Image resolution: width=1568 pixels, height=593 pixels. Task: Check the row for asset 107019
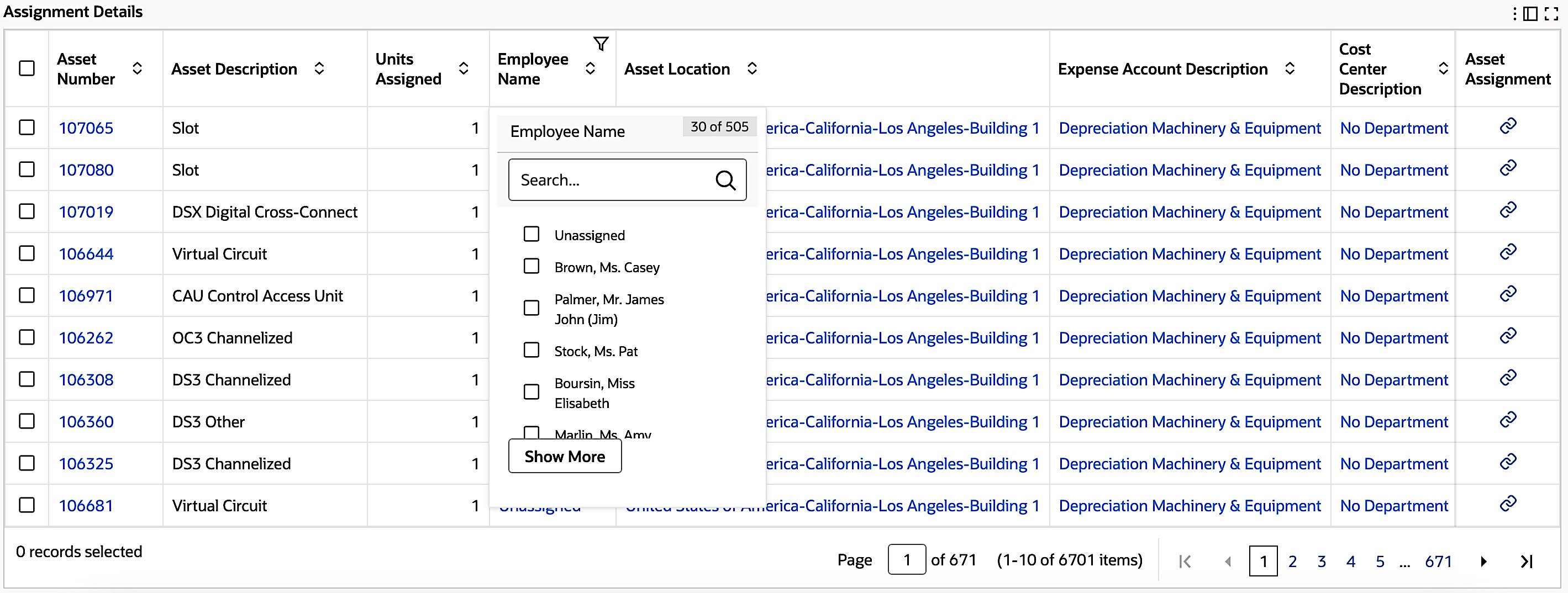coord(27,211)
